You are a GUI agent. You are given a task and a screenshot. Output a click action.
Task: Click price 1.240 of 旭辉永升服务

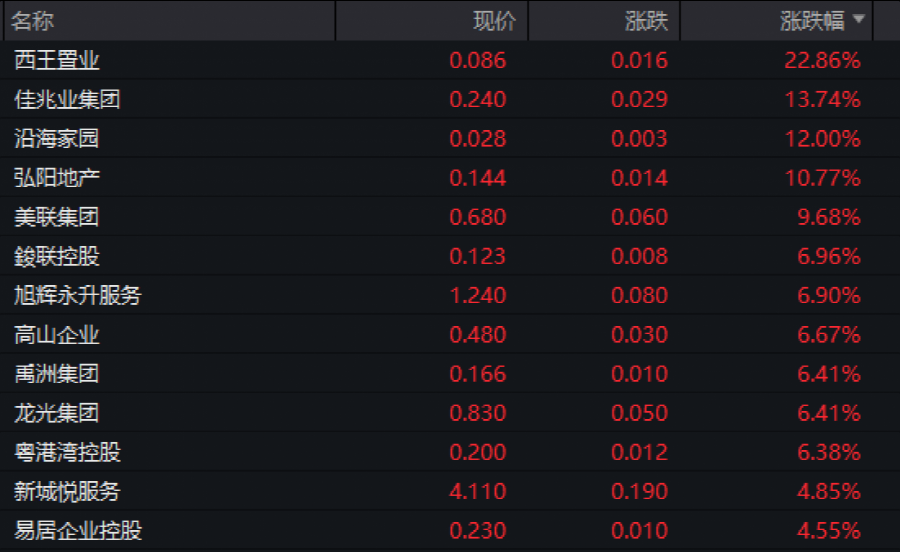(x=478, y=296)
